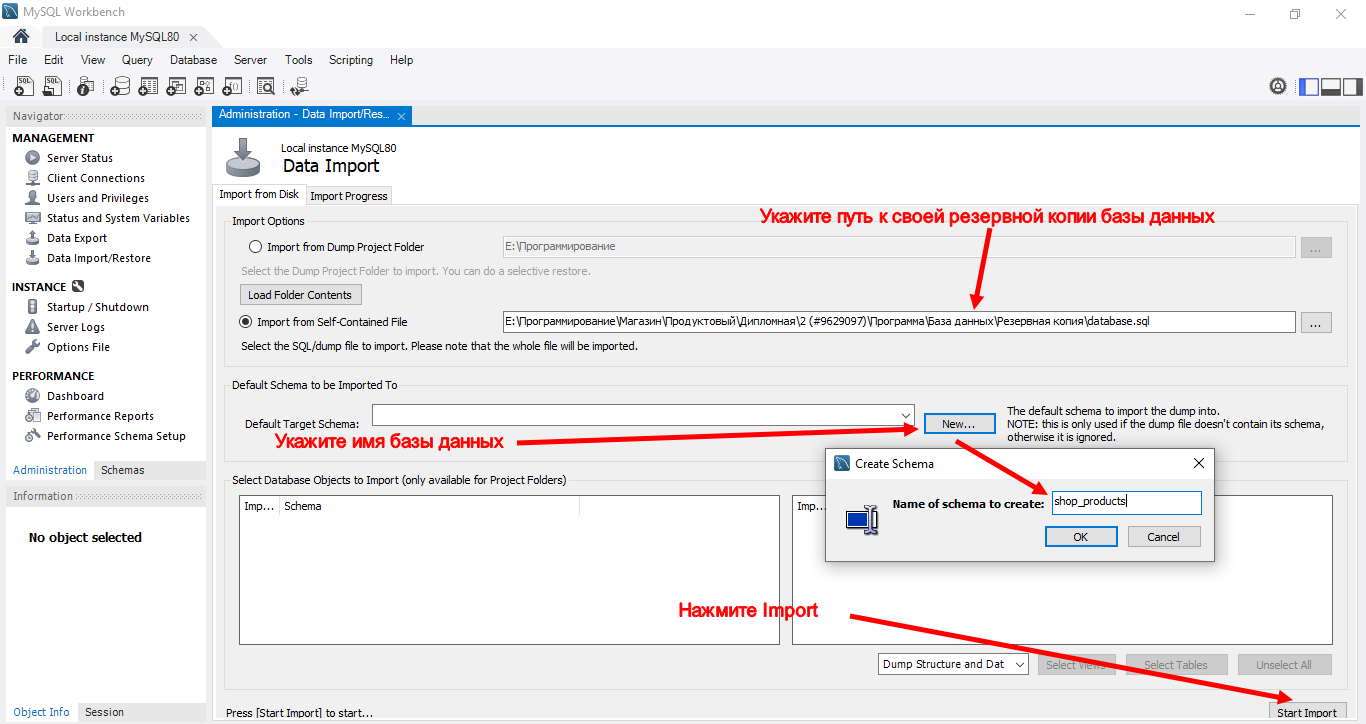Open Startup / Shutdown page

[98, 307]
